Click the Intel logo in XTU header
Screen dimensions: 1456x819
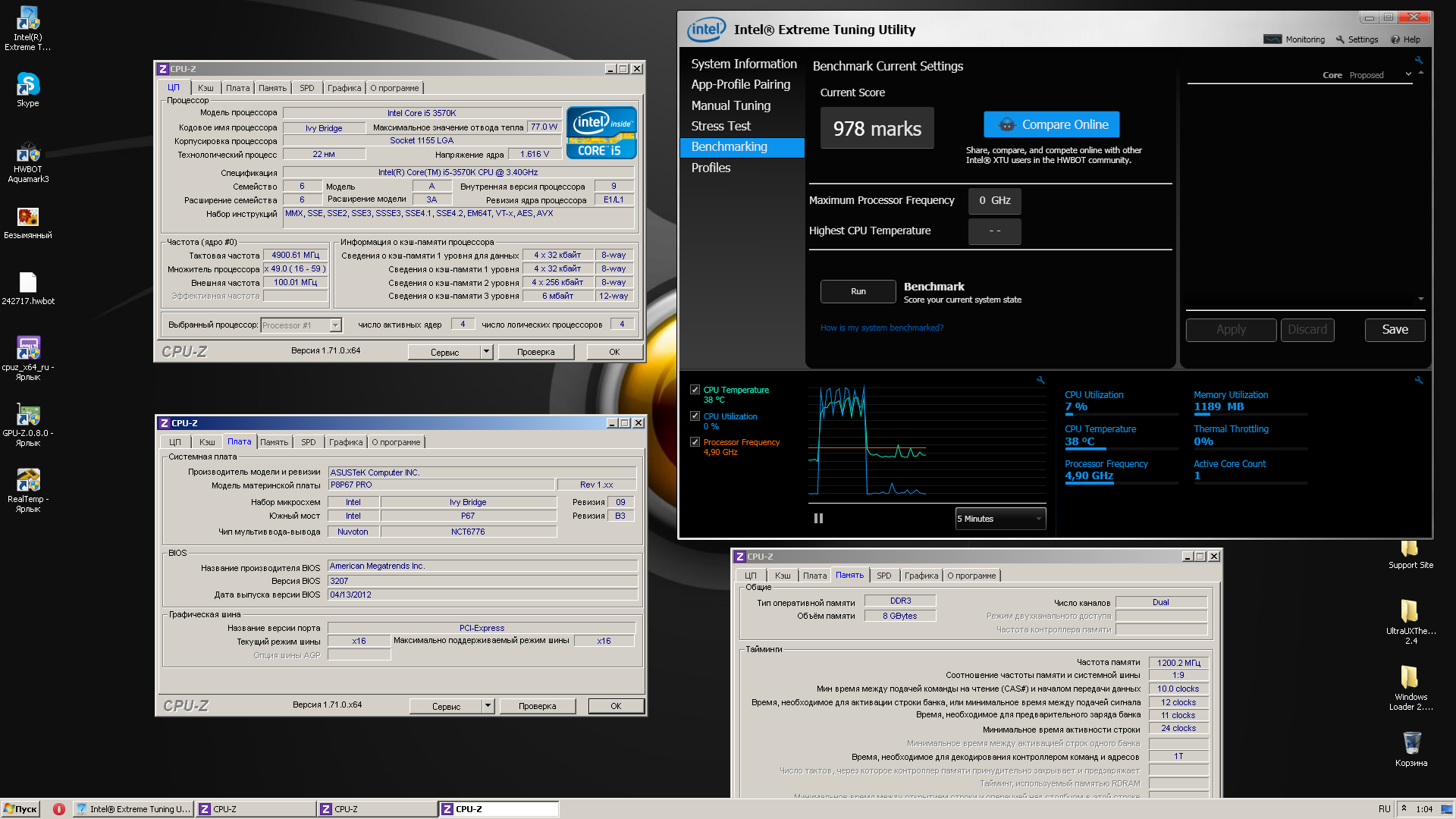tap(705, 30)
